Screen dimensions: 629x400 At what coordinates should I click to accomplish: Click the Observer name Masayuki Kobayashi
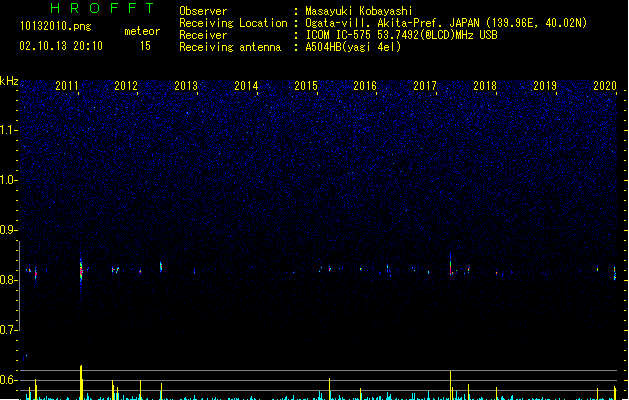point(359,11)
